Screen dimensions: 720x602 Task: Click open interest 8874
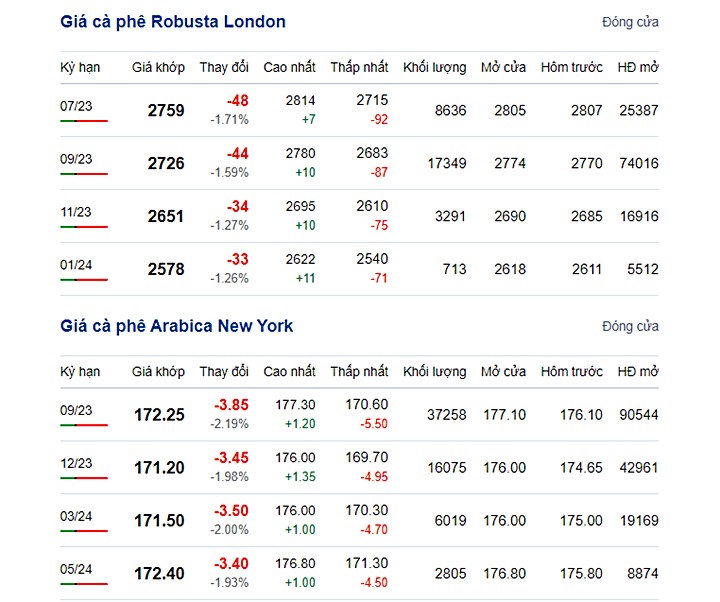point(642,573)
